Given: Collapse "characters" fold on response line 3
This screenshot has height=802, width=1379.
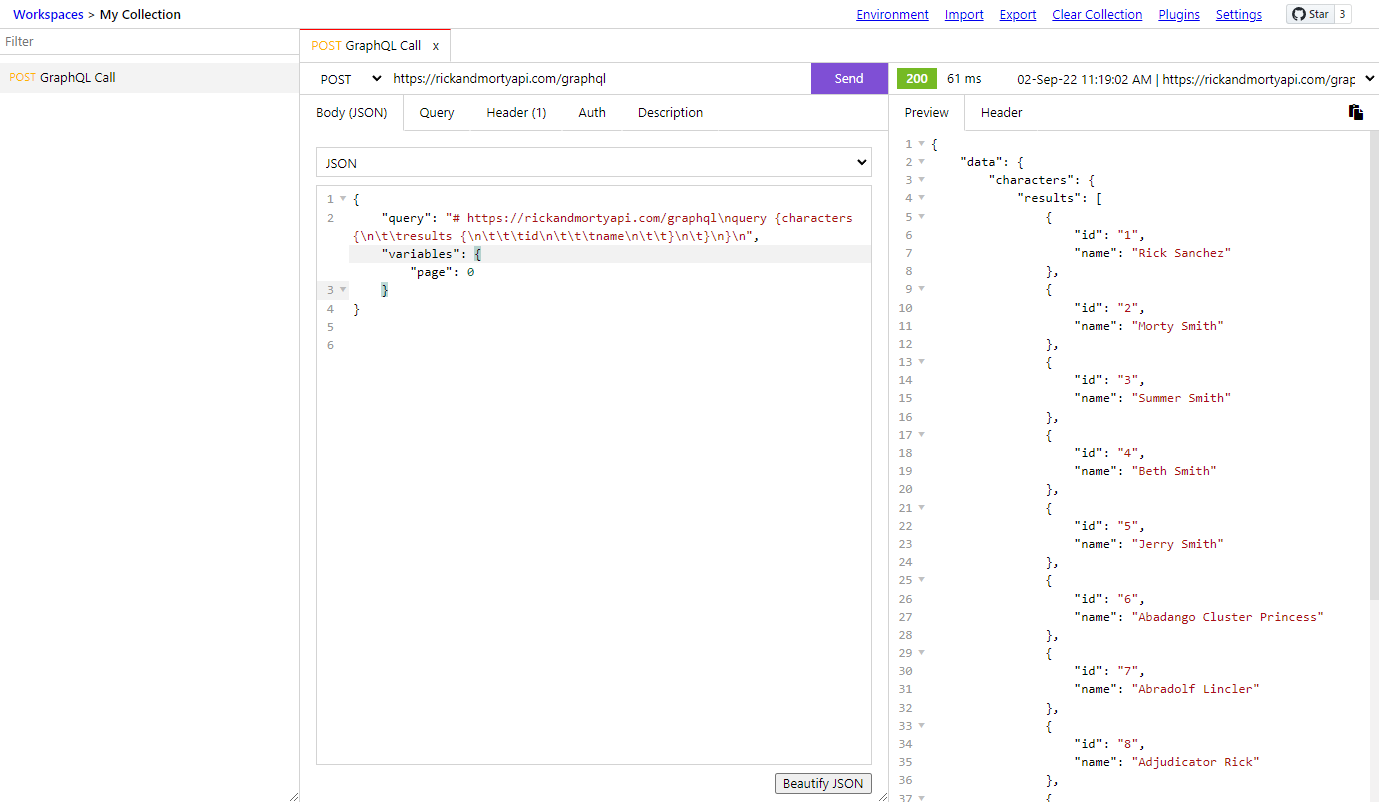Looking at the screenshot, I should coord(921,180).
